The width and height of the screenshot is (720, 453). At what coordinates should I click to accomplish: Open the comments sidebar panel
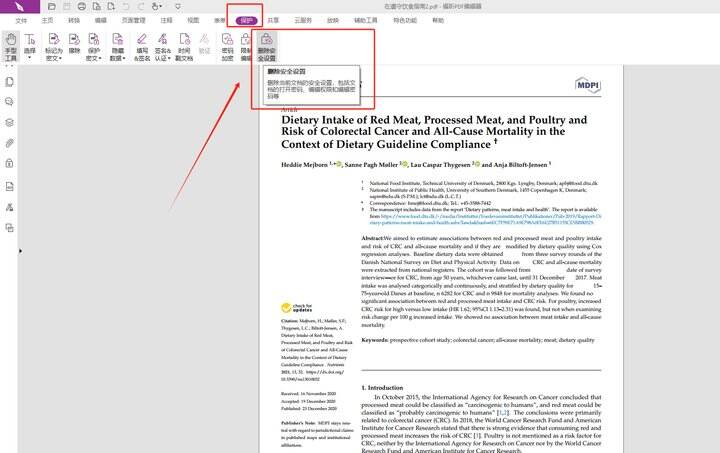pos(9,102)
